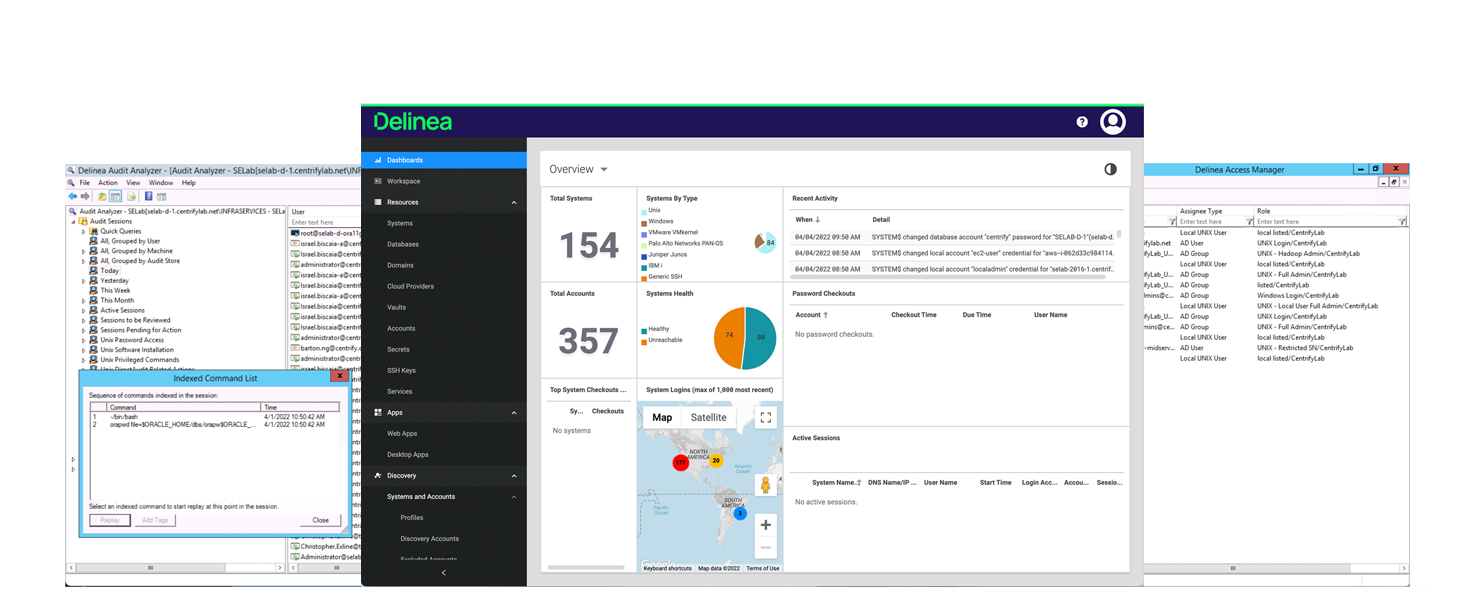Viewport: 1473px width, 615px height.
Task: Open the user profile avatar icon
Action: tap(1113, 121)
